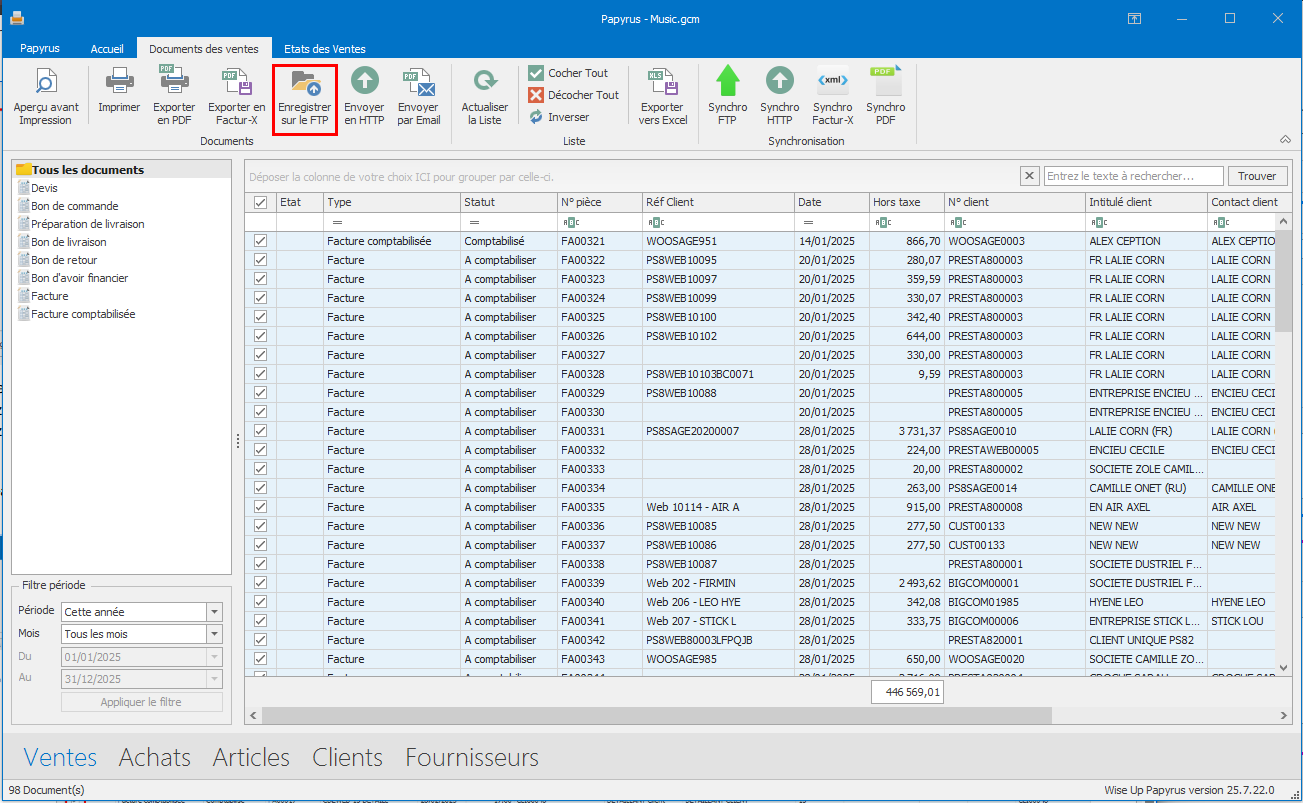Export documents with Exporter en PDF

click(174, 82)
